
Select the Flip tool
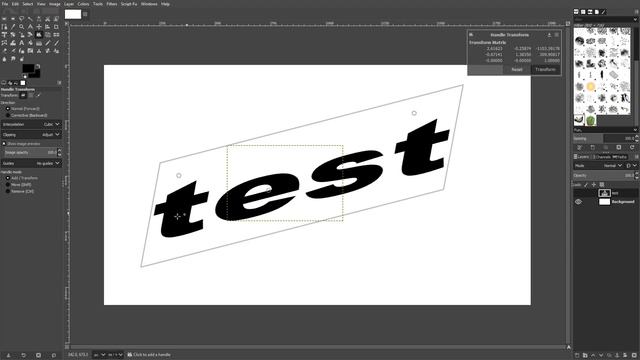click(56, 35)
